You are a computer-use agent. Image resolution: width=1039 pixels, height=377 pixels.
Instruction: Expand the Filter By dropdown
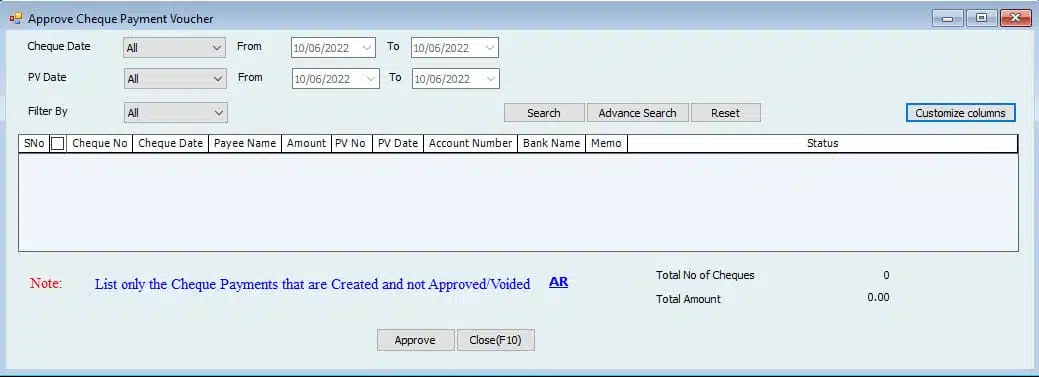tap(176, 113)
